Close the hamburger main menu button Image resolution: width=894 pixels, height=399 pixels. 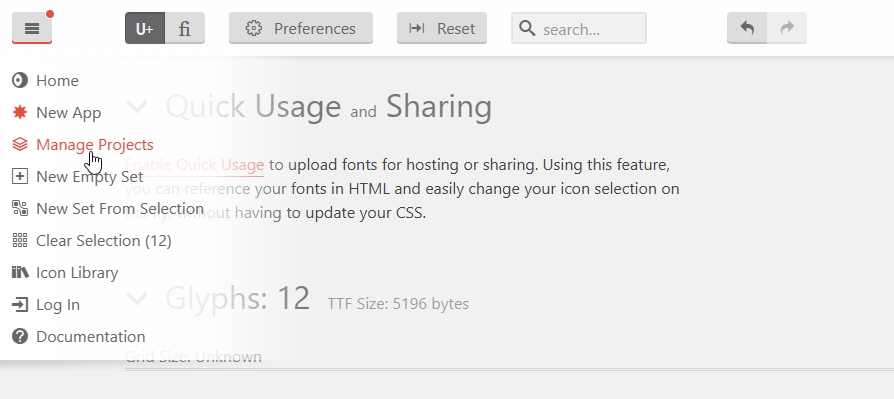(x=32, y=28)
